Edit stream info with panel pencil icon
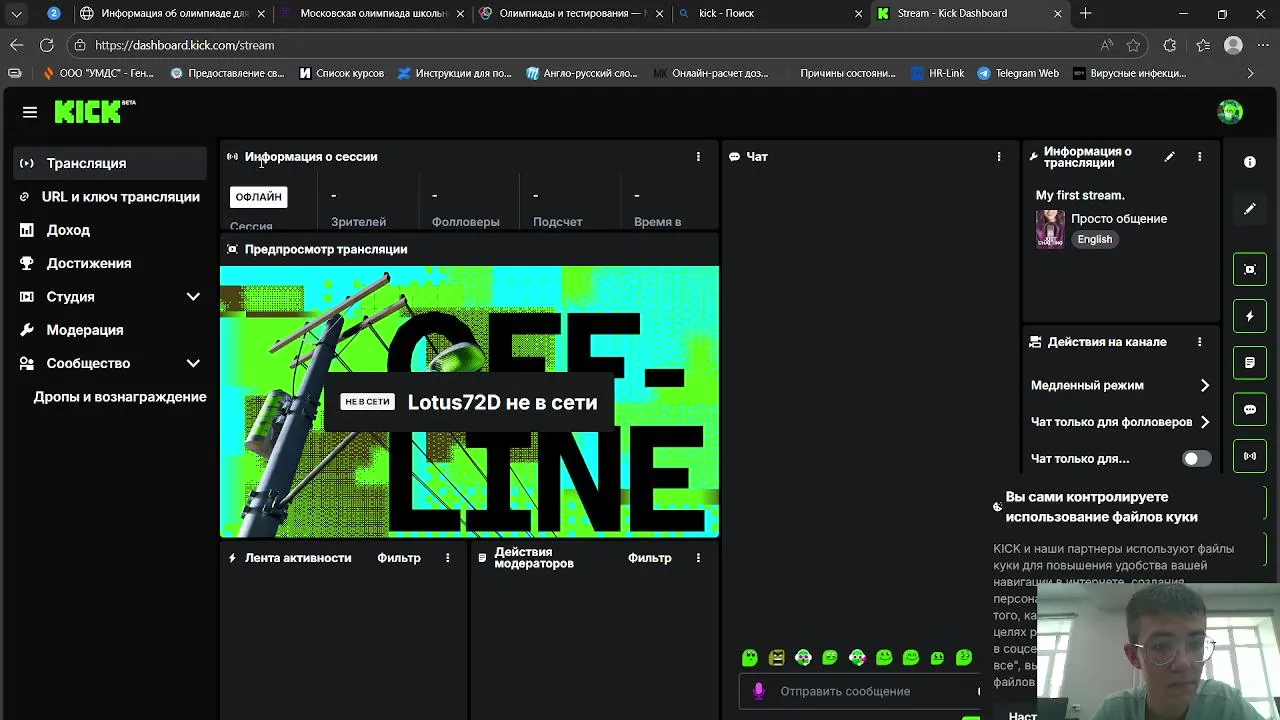 point(1169,157)
